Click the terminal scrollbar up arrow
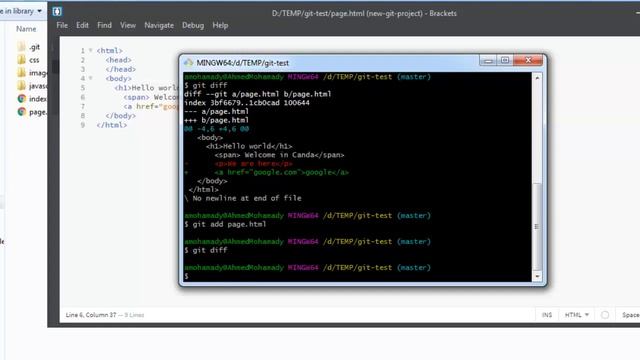Viewport: 640px width, 360px height. pyautogui.click(x=537, y=78)
